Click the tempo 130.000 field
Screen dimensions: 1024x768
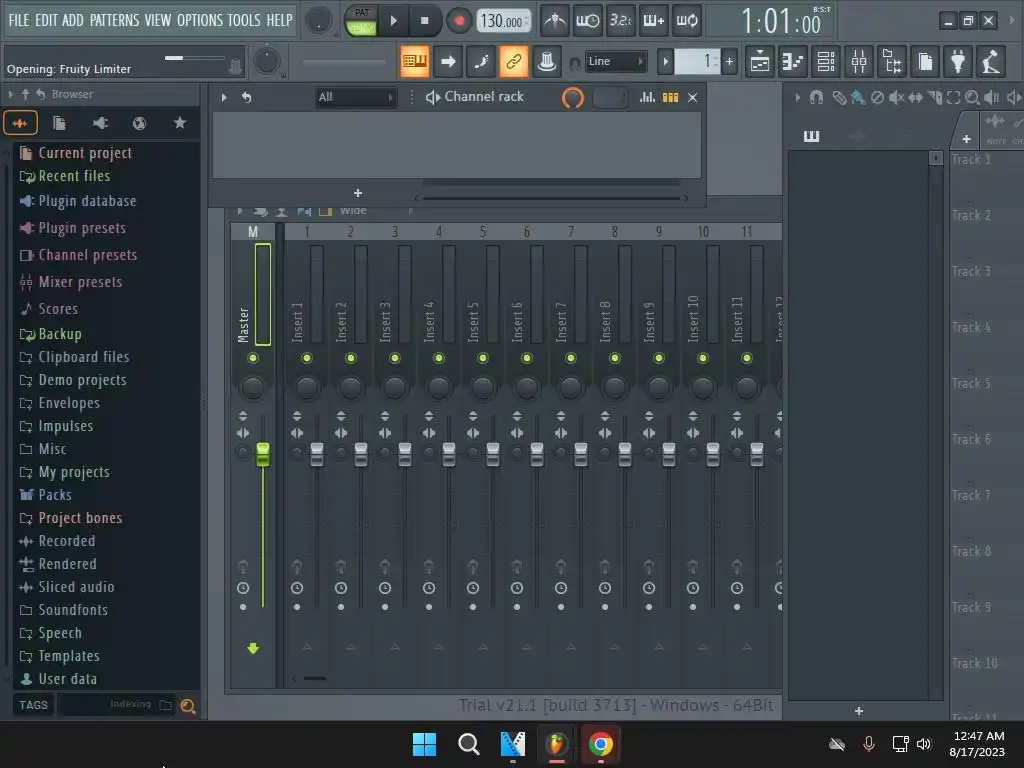click(504, 21)
